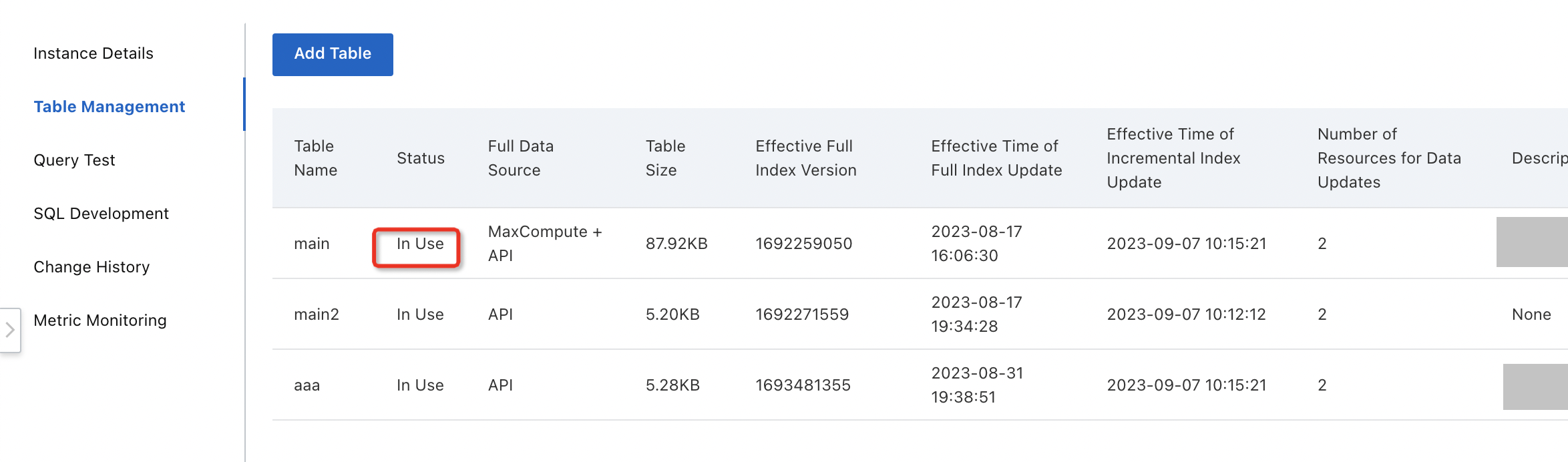Viewport: 1568px width, 462px height.
Task: Click highlighted In Use status of main
Action: pyautogui.click(x=420, y=244)
